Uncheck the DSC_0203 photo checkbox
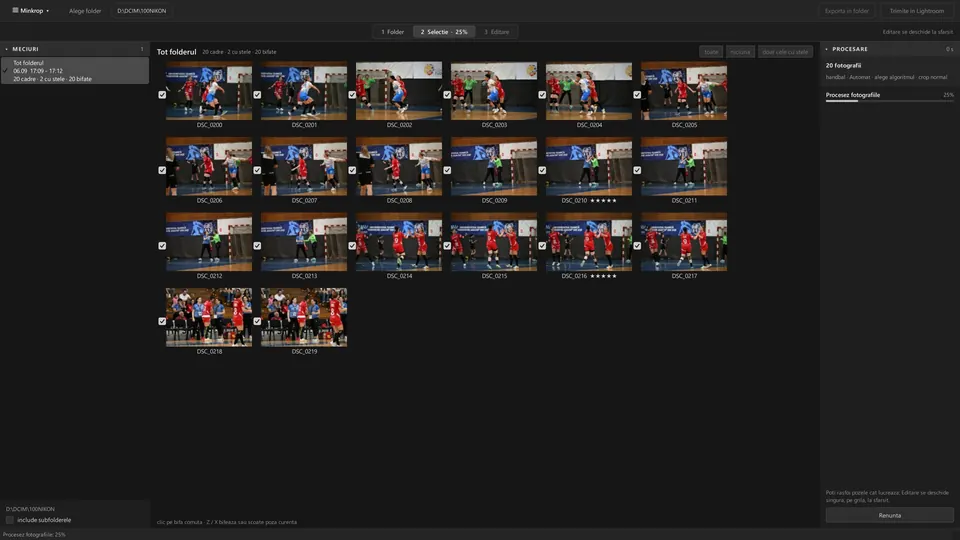This screenshot has height=540, width=960. point(447,95)
